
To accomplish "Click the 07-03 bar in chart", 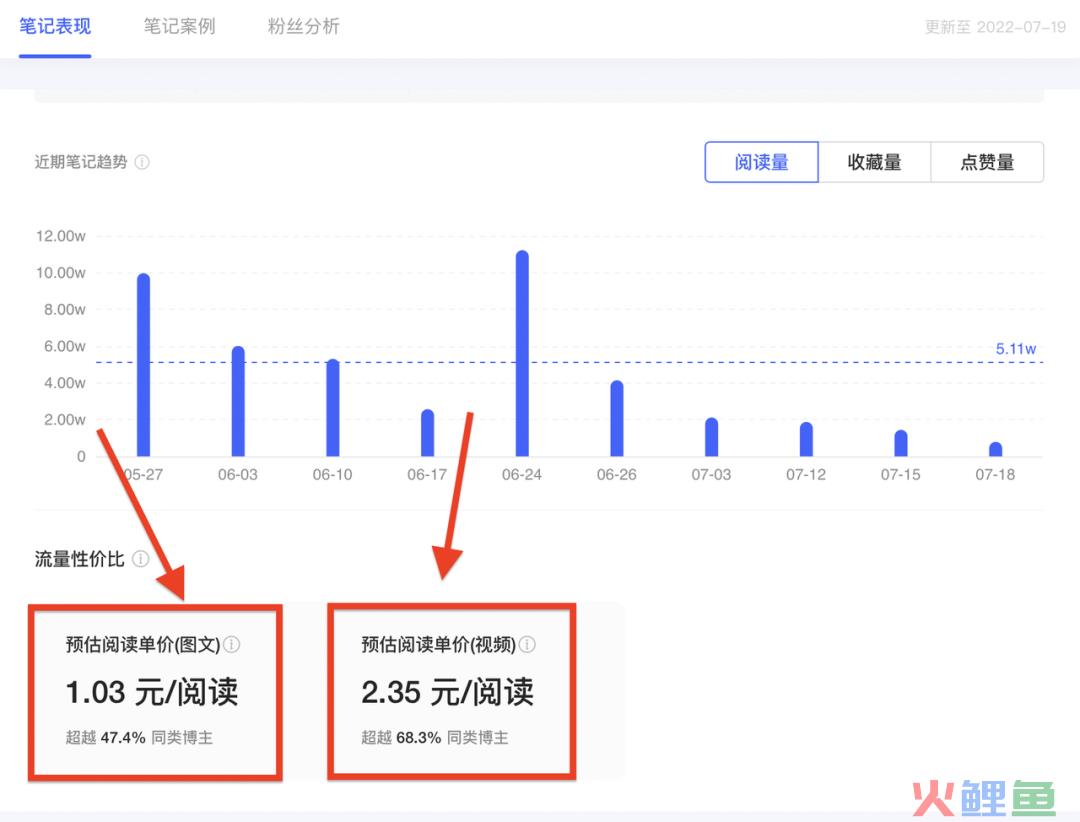I will [712, 437].
